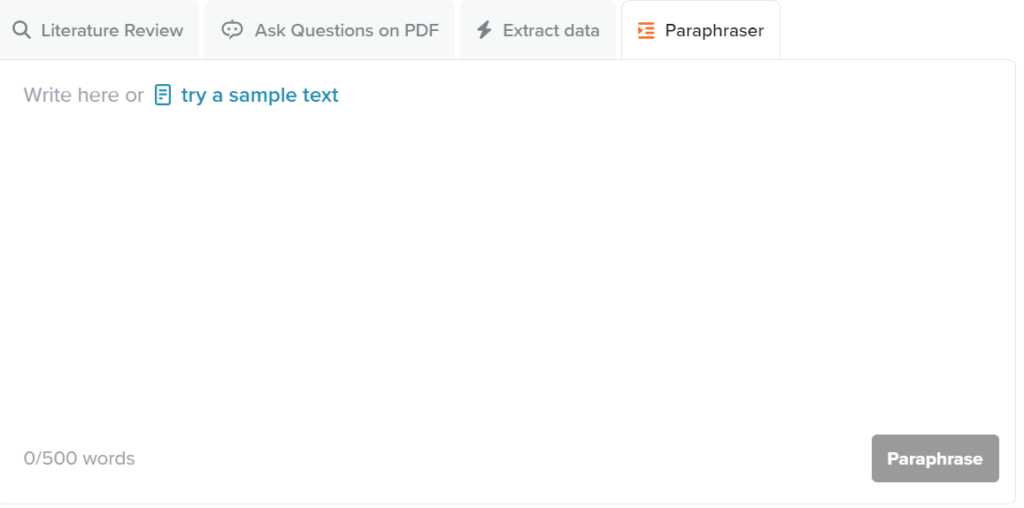This screenshot has width=1024, height=508.
Task: Open the Ask Questions on PDF tab
Action: click(x=330, y=30)
